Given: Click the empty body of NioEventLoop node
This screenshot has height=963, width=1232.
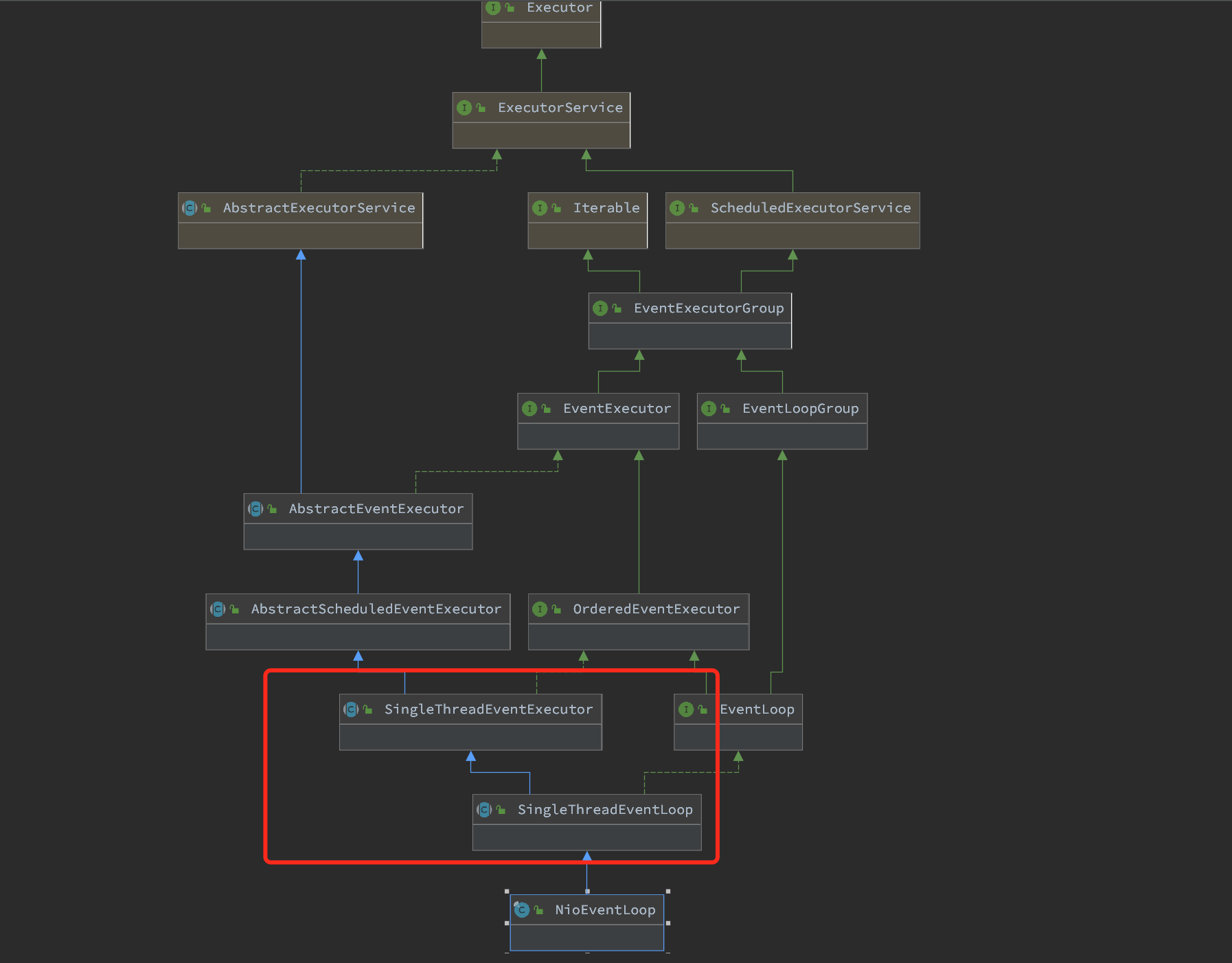Looking at the screenshot, I should (x=587, y=938).
